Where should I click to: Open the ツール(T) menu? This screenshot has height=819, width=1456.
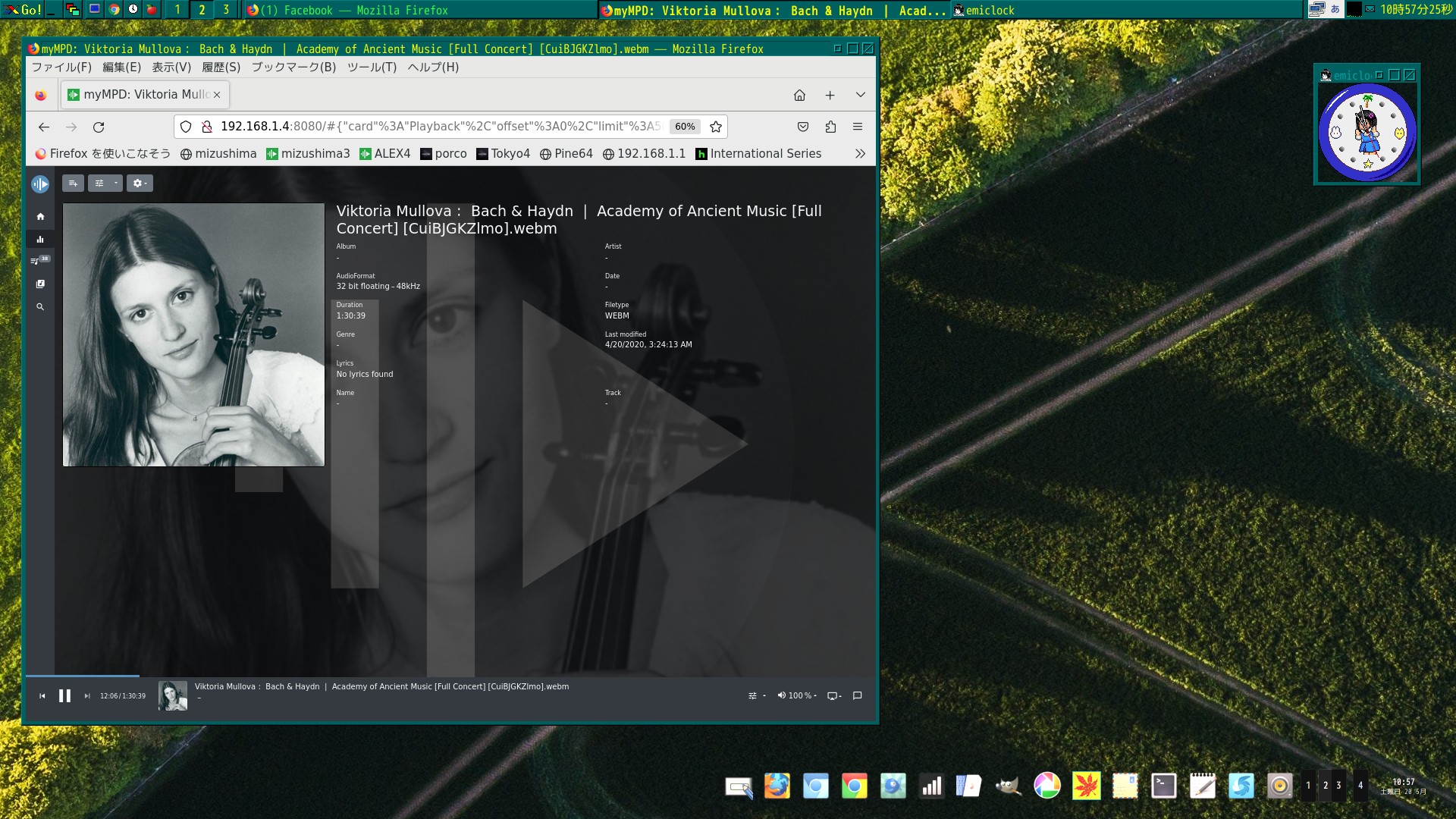coord(372,67)
